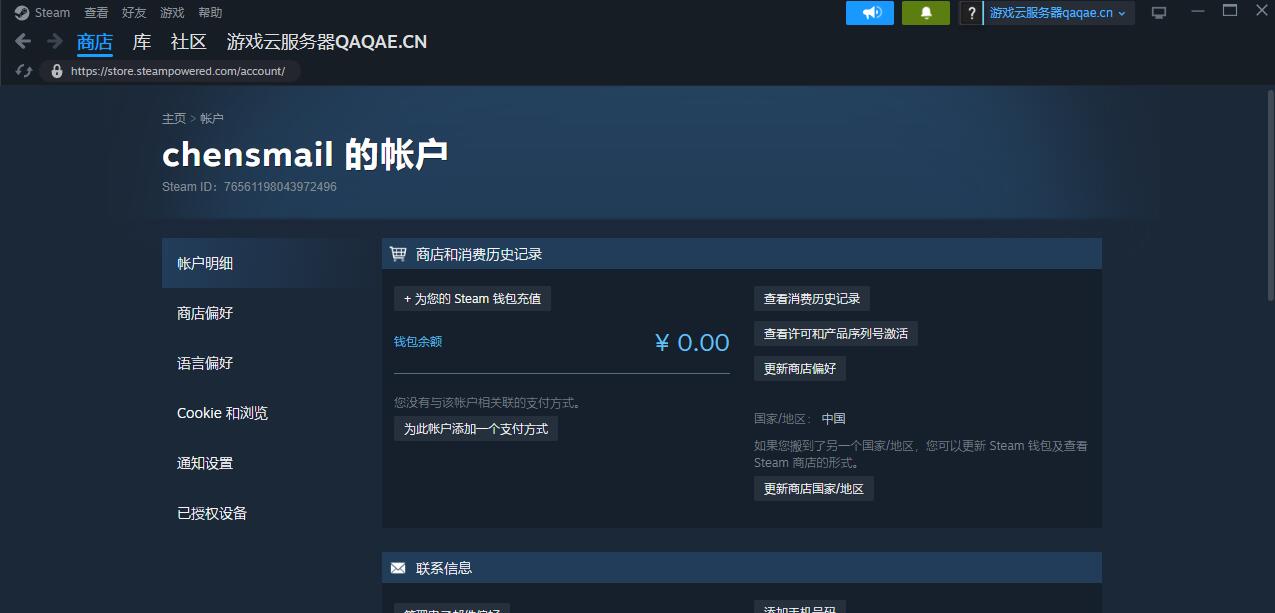Click the 商店和消费历史记录 section title
The height and width of the screenshot is (613, 1275).
pyautogui.click(x=479, y=254)
